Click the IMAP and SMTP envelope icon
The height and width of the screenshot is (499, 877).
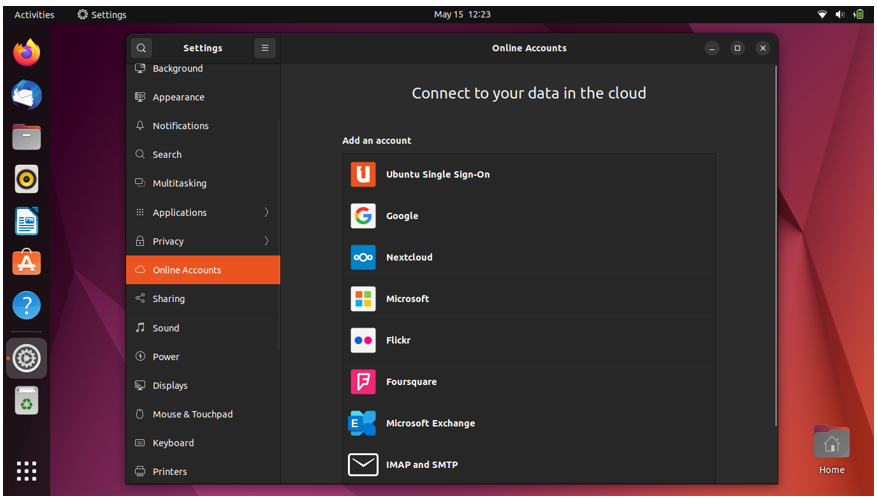coord(363,464)
